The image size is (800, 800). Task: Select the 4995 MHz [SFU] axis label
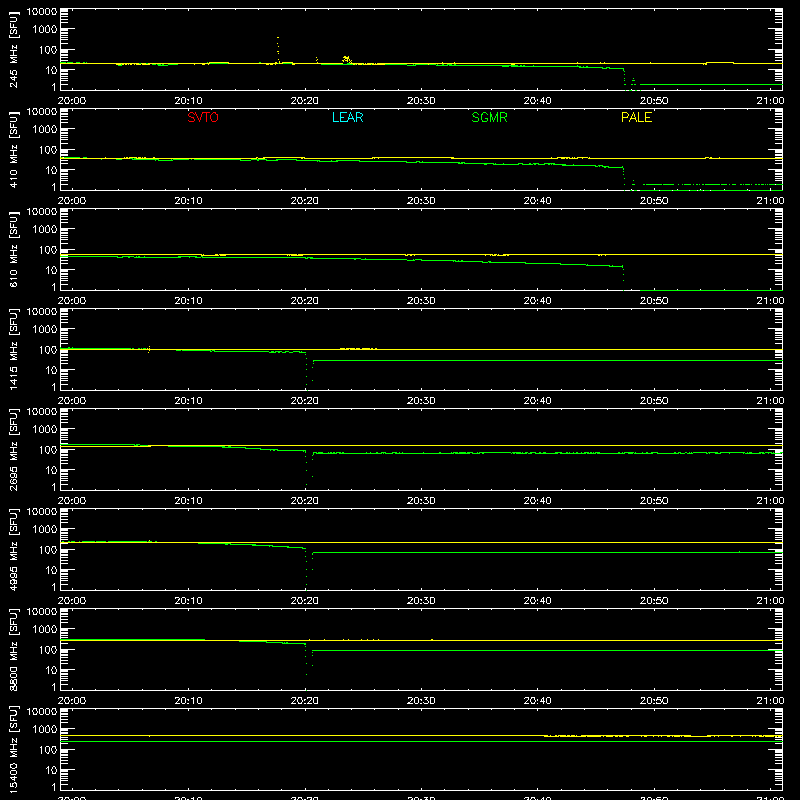[x=13, y=549]
